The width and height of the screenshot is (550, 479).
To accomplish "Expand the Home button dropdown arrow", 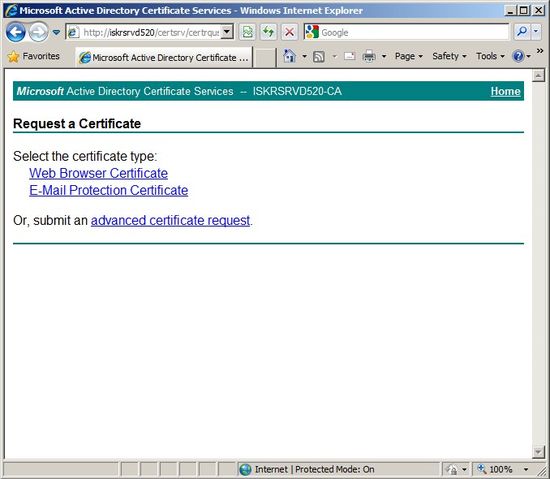I will pos(304,56).
